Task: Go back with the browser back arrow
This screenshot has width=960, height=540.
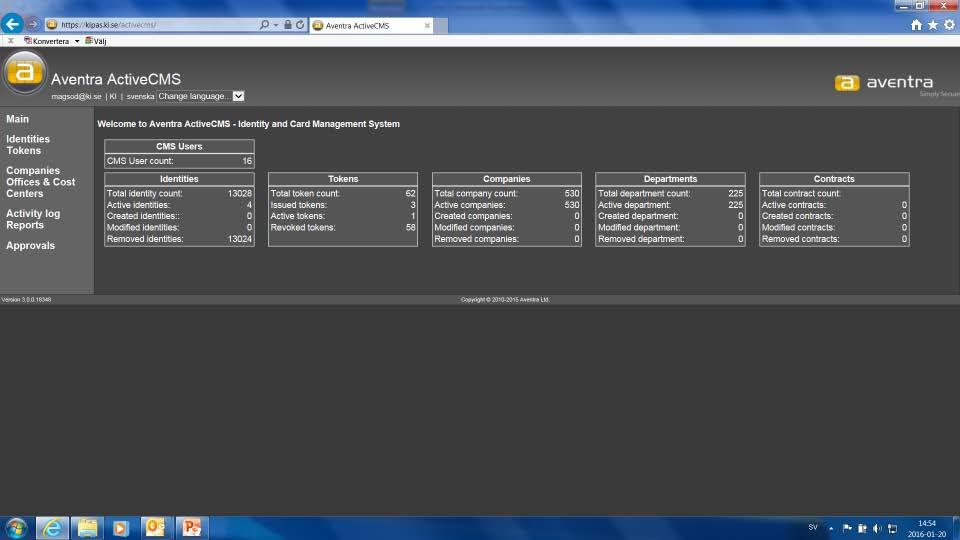Action: 12,24
